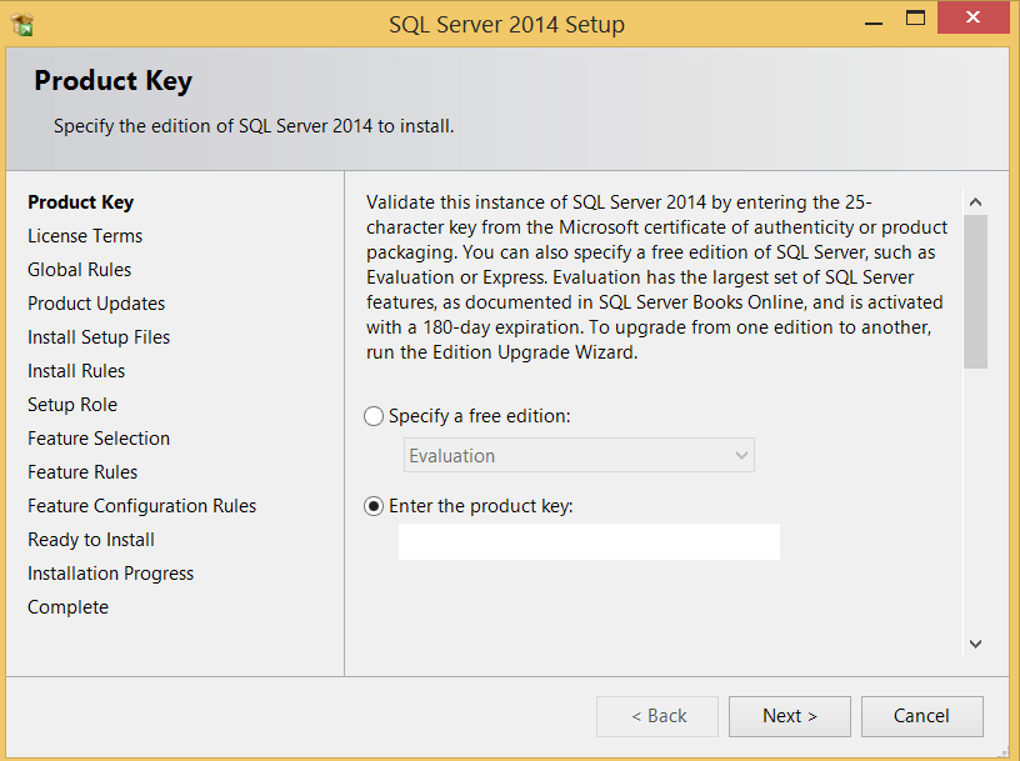
Task: Click the Next button
Action: 790,716
